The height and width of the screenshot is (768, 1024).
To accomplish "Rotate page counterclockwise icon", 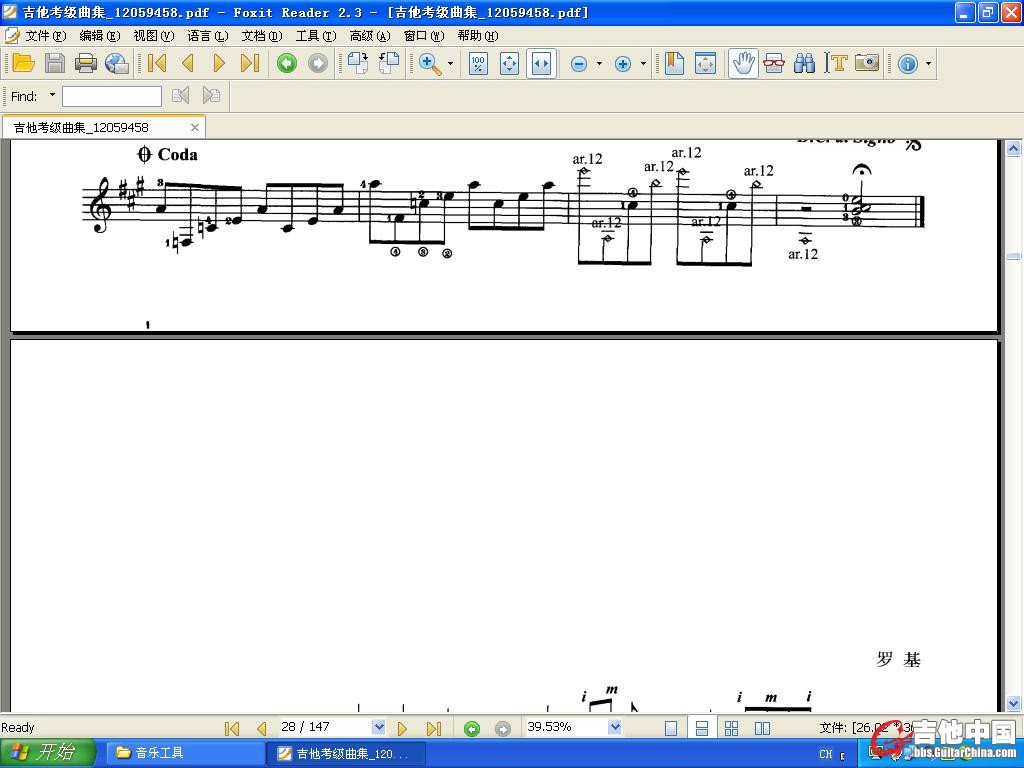I will point(389,63).
